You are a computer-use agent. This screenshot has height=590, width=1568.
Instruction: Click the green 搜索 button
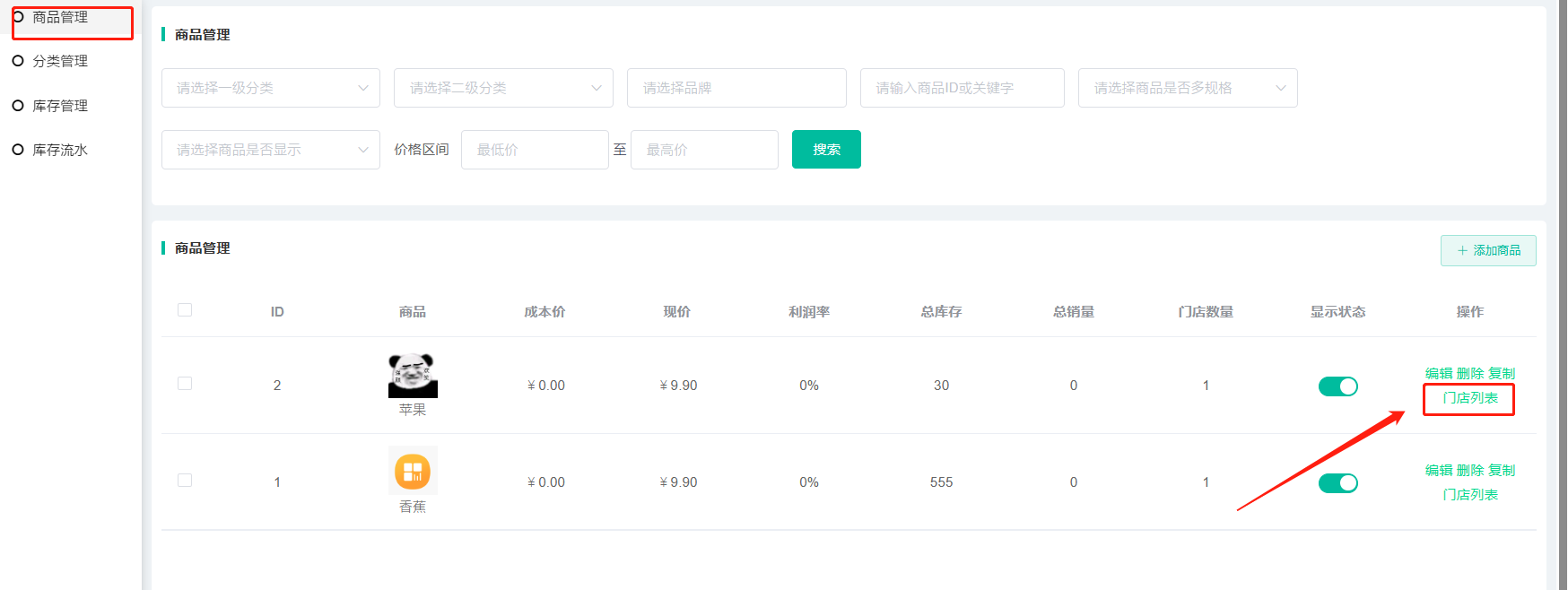pos(826,150)
